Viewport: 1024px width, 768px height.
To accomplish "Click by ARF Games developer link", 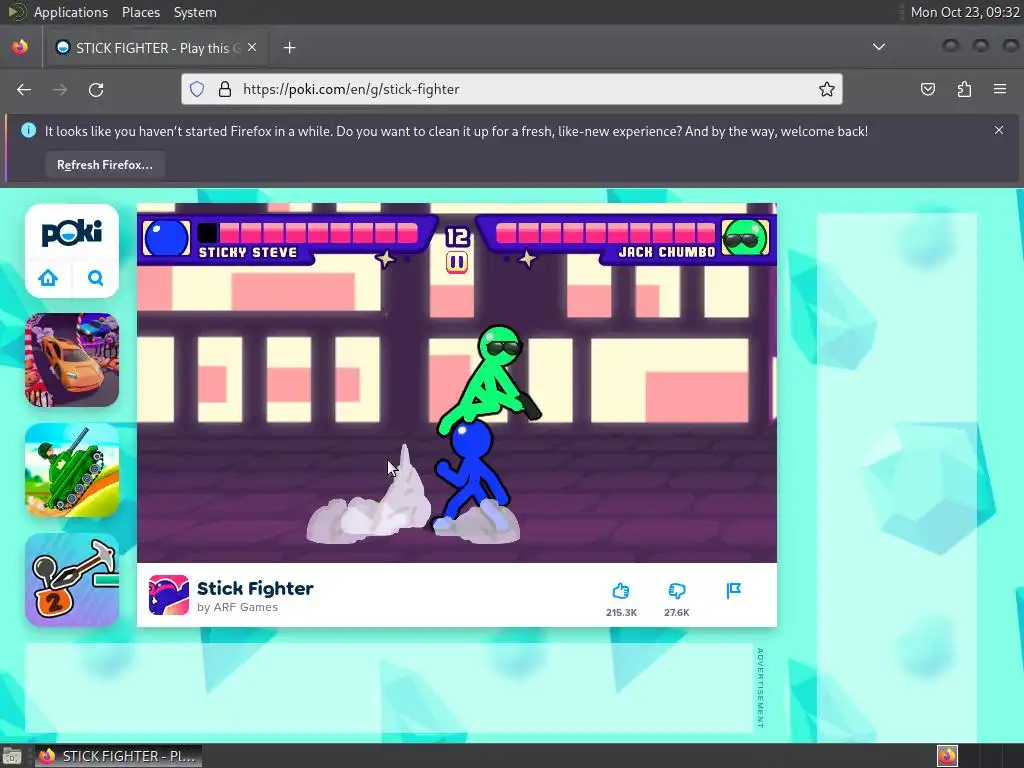I will 237,607.
